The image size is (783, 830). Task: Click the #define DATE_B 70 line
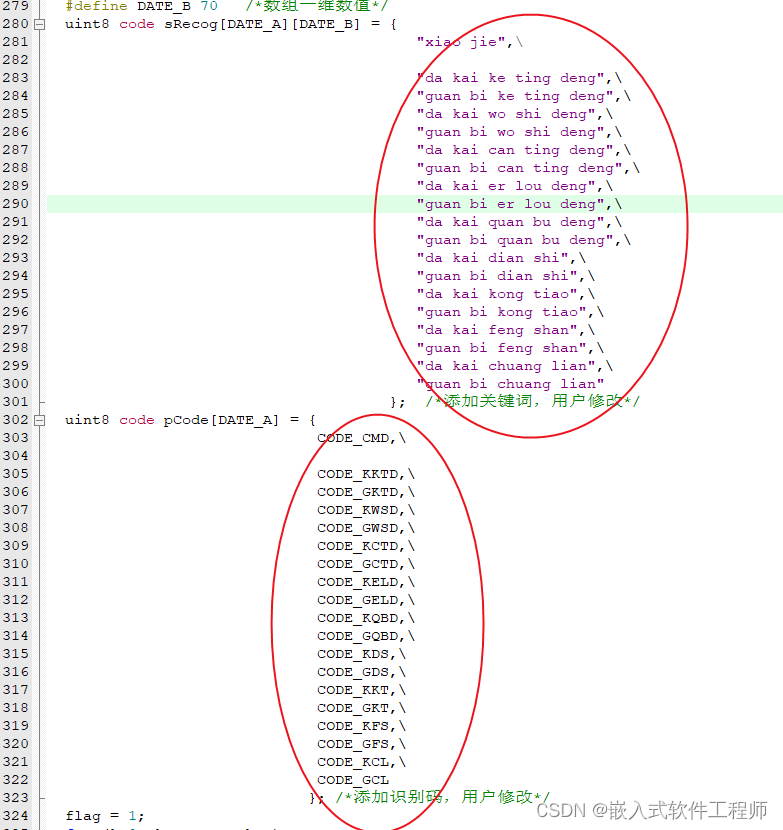(141, 6)
